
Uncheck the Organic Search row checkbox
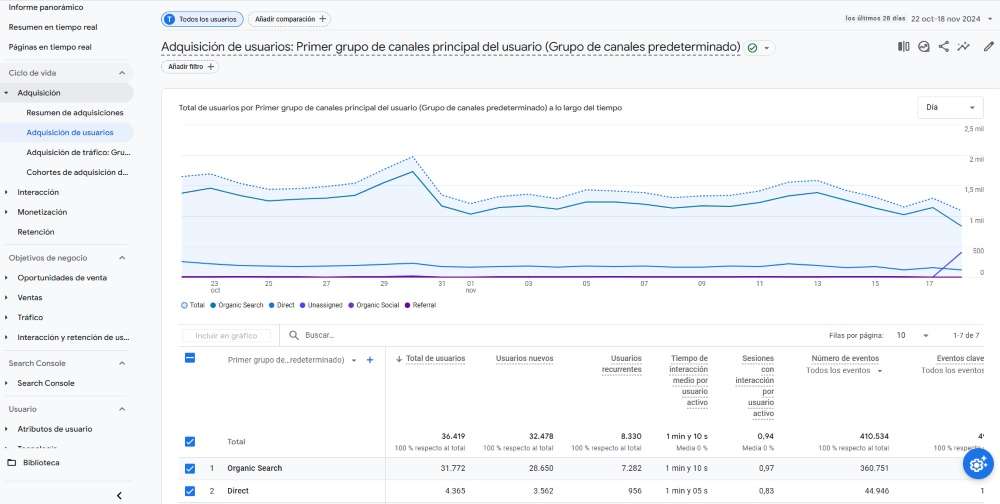(x=189, y=468)
